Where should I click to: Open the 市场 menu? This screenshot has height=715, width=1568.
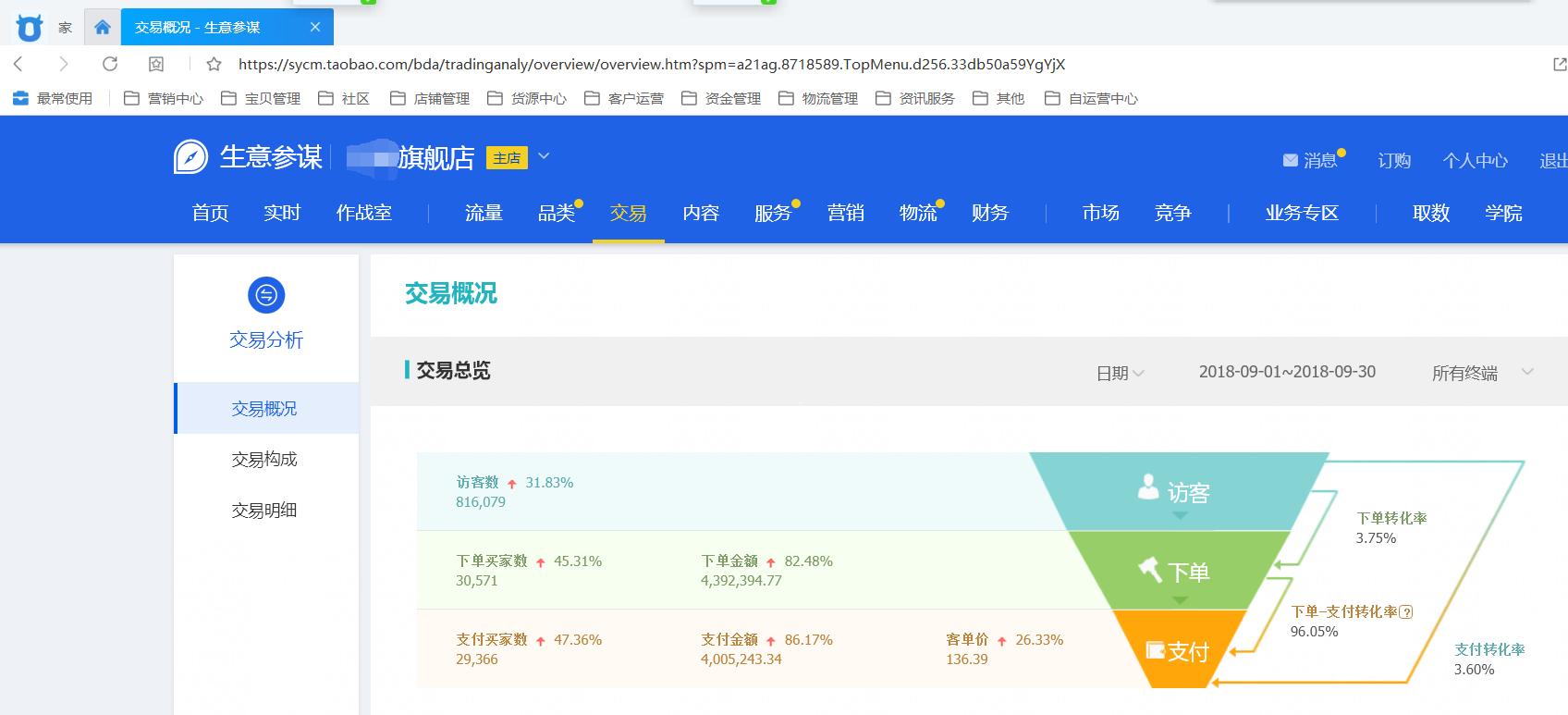1101,213
